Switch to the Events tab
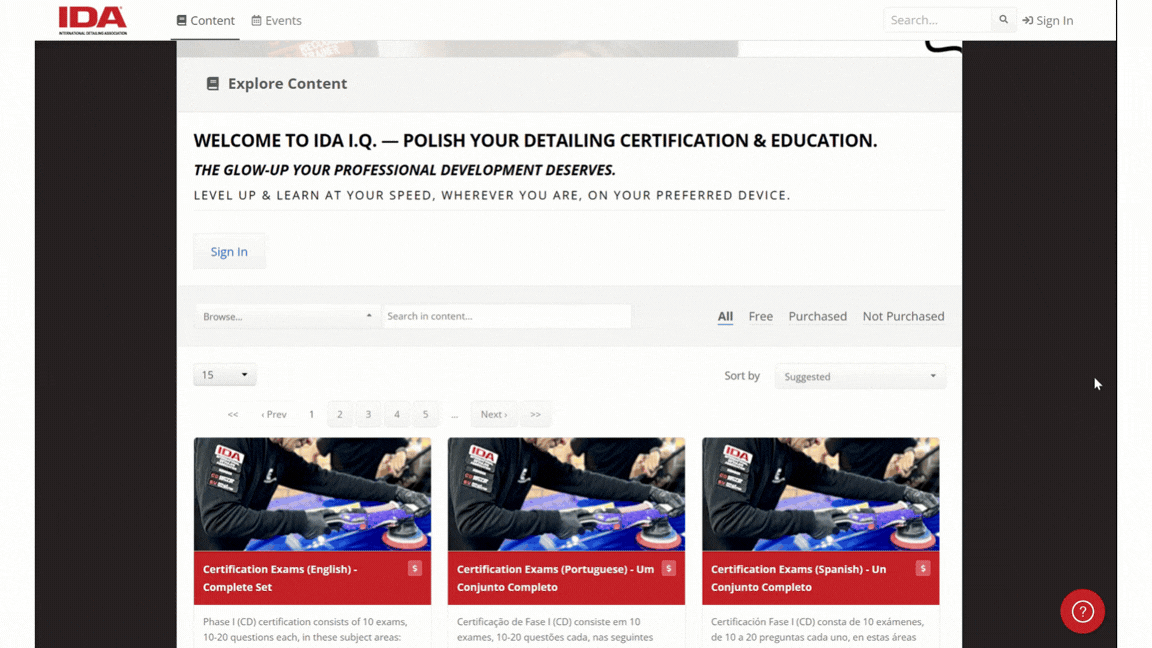The height and width of the screenshot is (648, 1152). click(276, 20)
